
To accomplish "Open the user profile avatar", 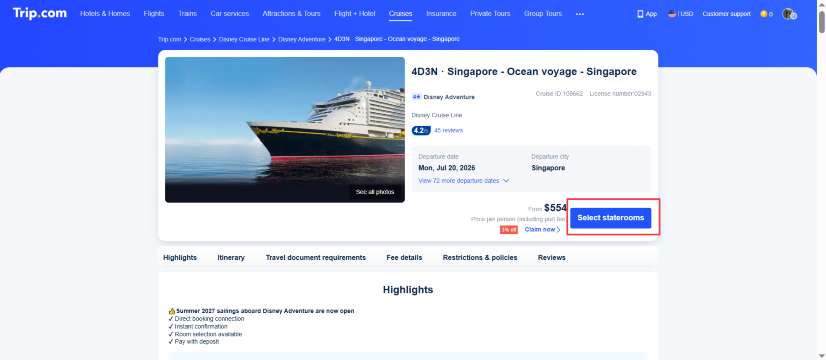I will tap(789, 14).
